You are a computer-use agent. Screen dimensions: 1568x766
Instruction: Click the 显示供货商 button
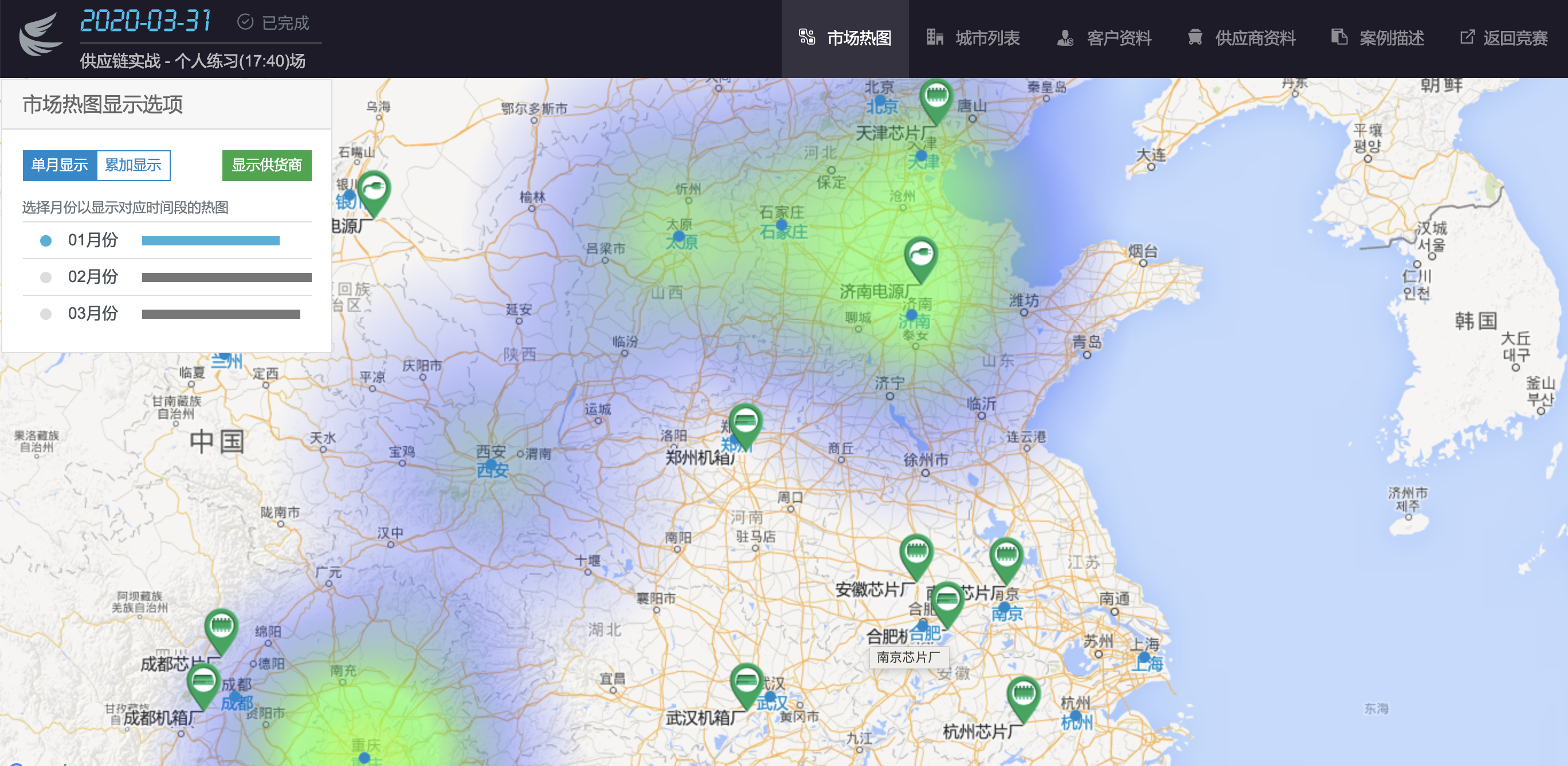266,165
